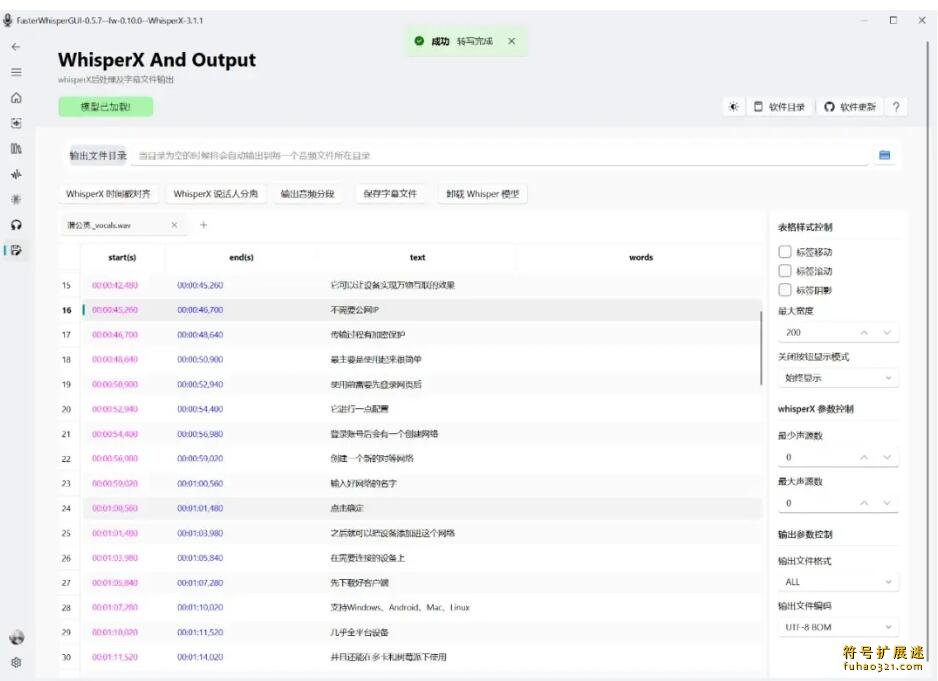Increase 最少声源数 with up arrow

(x=864, y=457)
